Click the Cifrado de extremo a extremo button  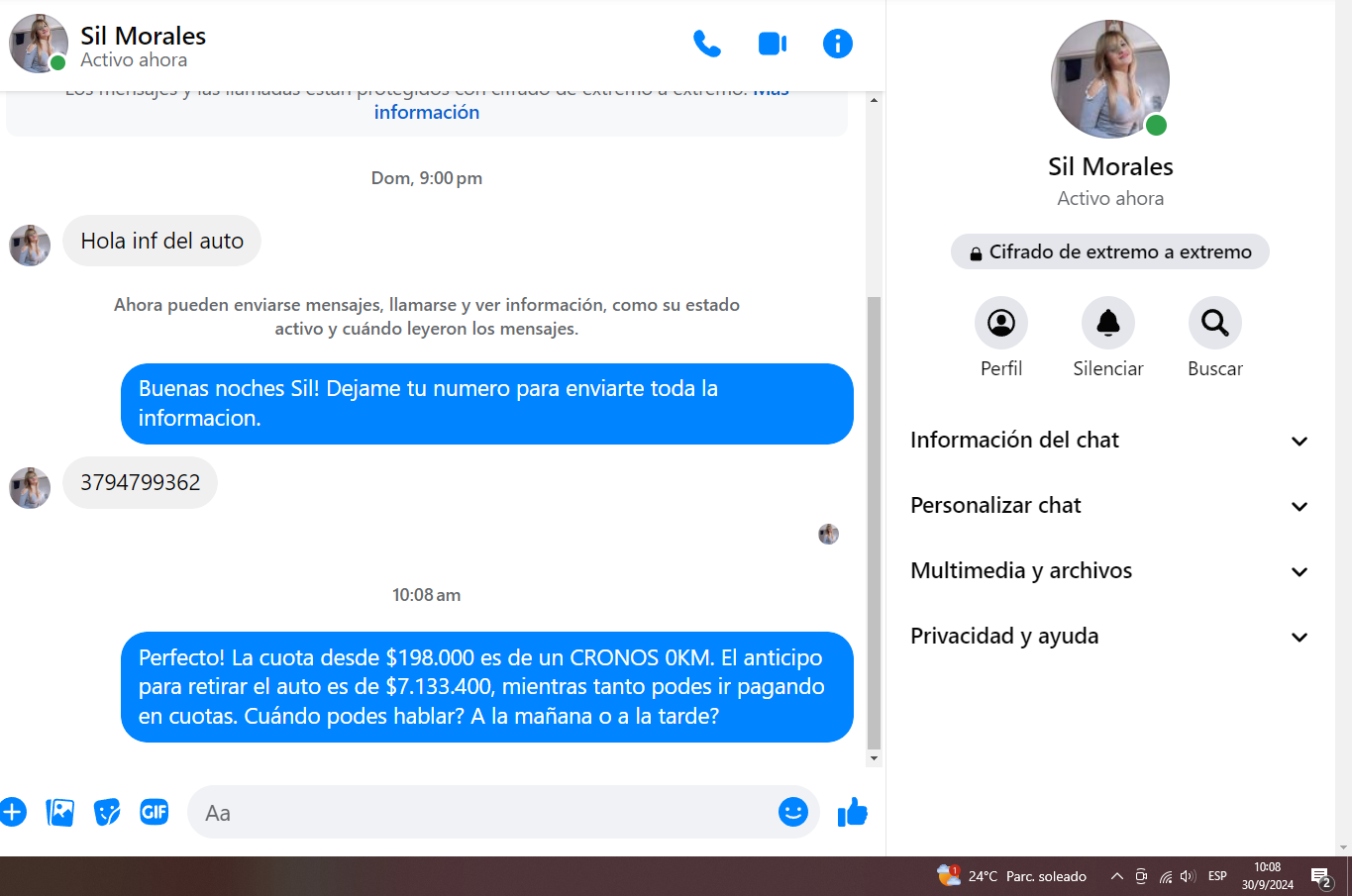[1109, 252]
